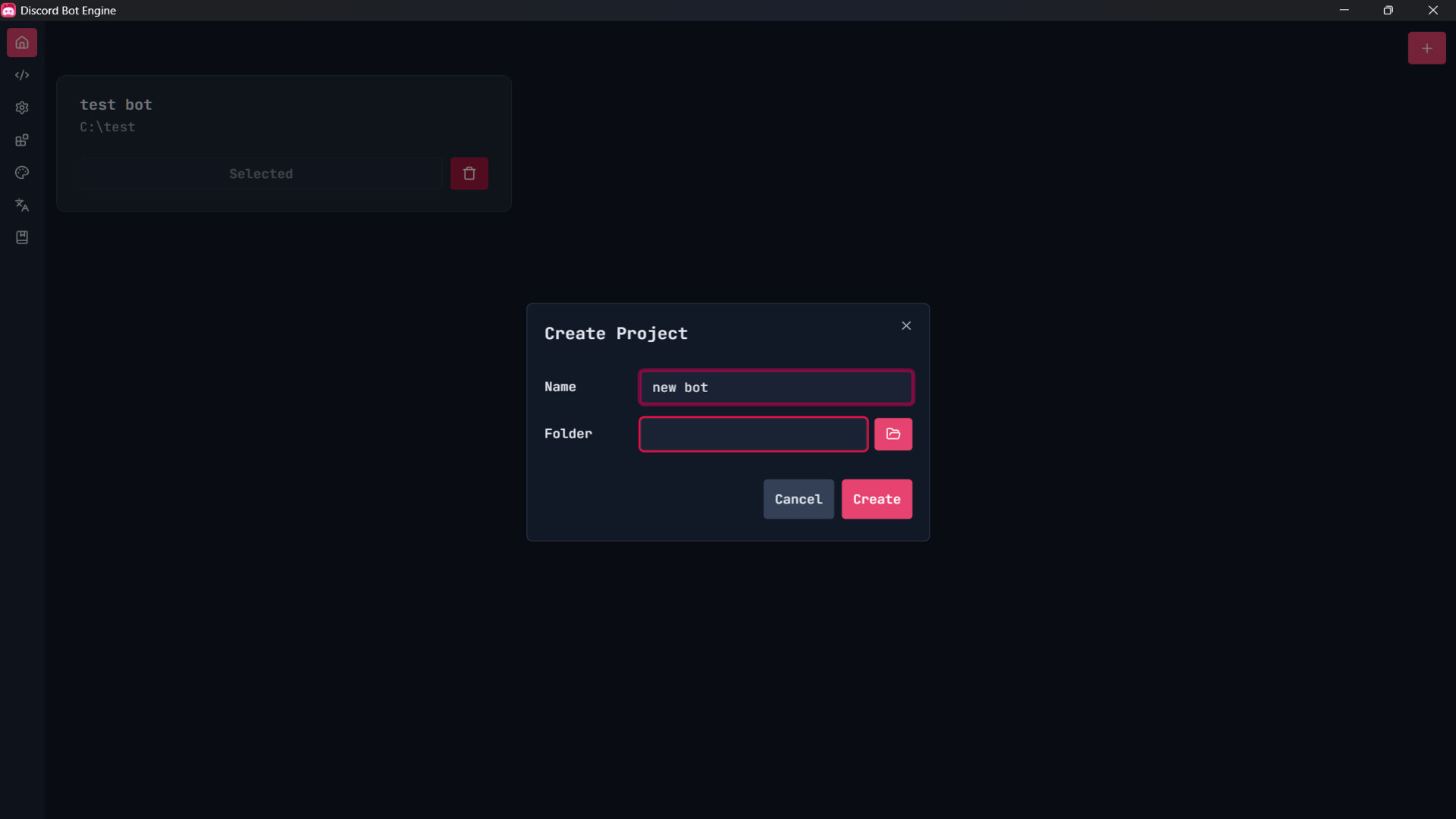Minimize the Discord Bot Engine window
This screenshot has width=1456, height=819.
tap(1345, 10)
